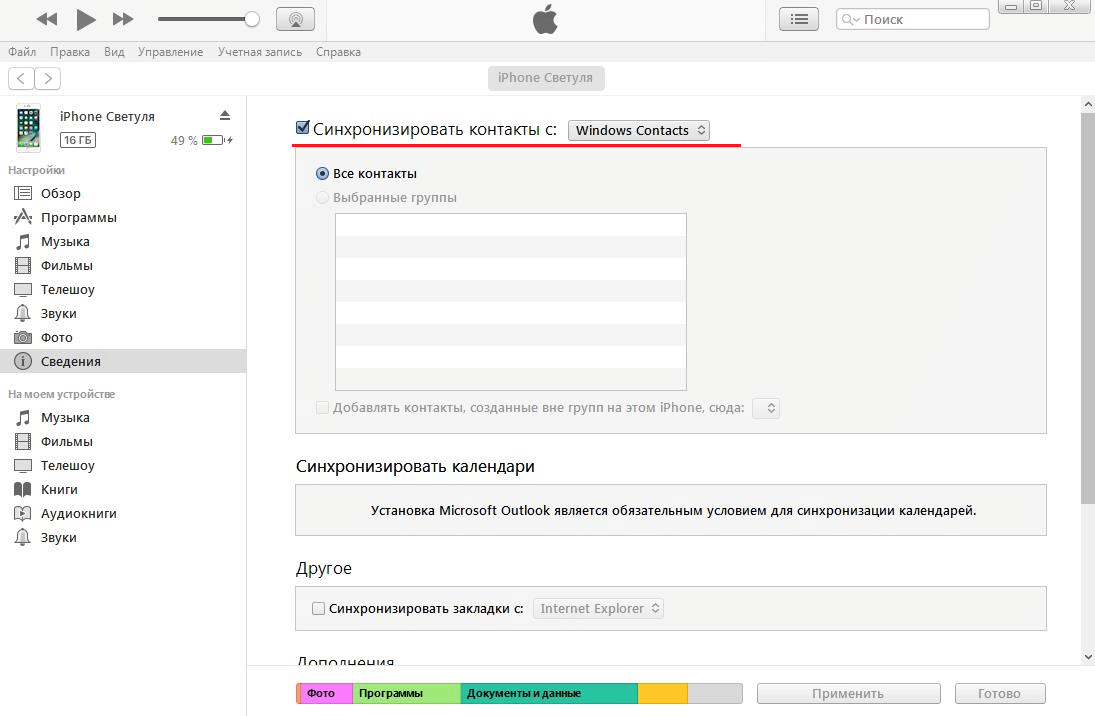Open the Windows Contacts dropdown
Image resolution: width=1095 pixels, height=716 pixels.
638,130
